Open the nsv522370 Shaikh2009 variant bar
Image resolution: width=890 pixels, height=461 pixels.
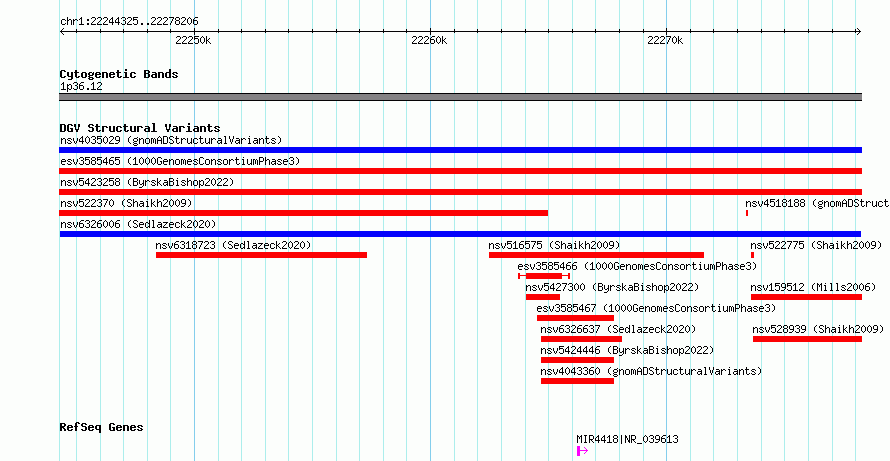[304, 213]
